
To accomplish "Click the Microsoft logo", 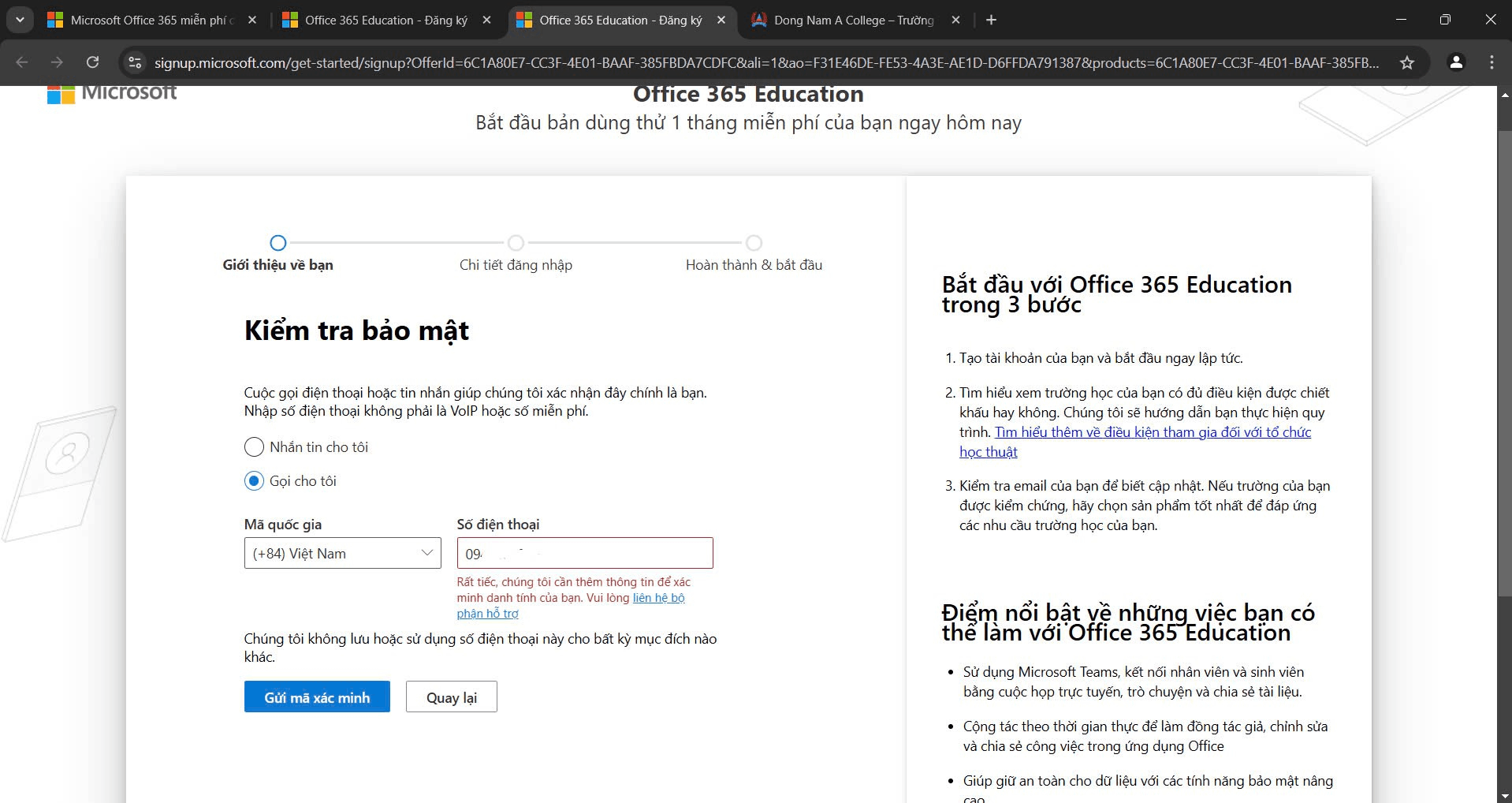I will click(112, 94).
